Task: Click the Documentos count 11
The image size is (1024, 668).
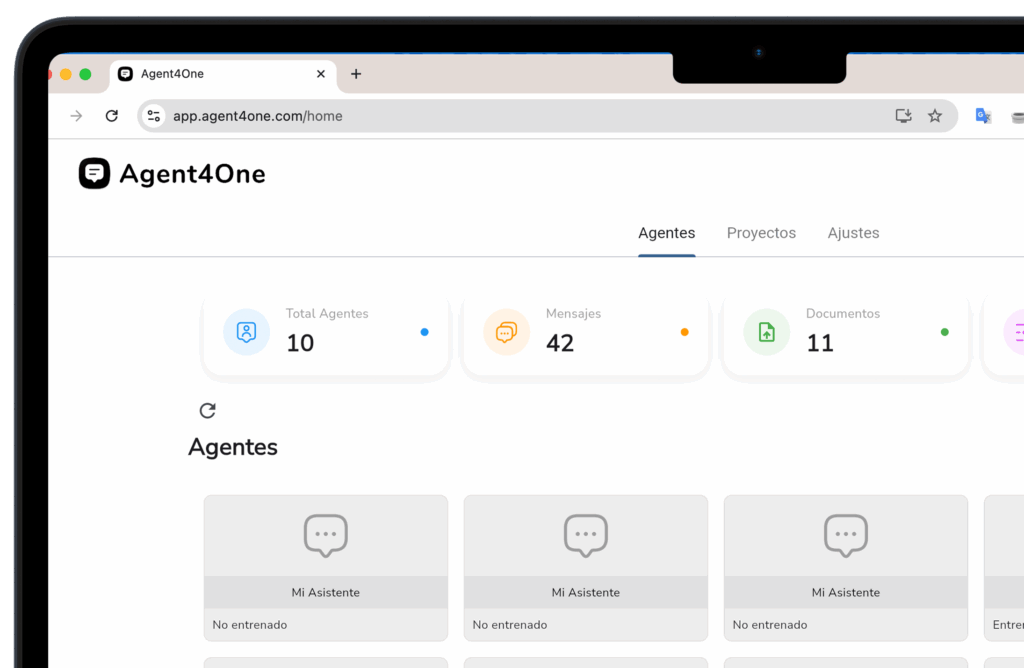Action: click(820, 343)
